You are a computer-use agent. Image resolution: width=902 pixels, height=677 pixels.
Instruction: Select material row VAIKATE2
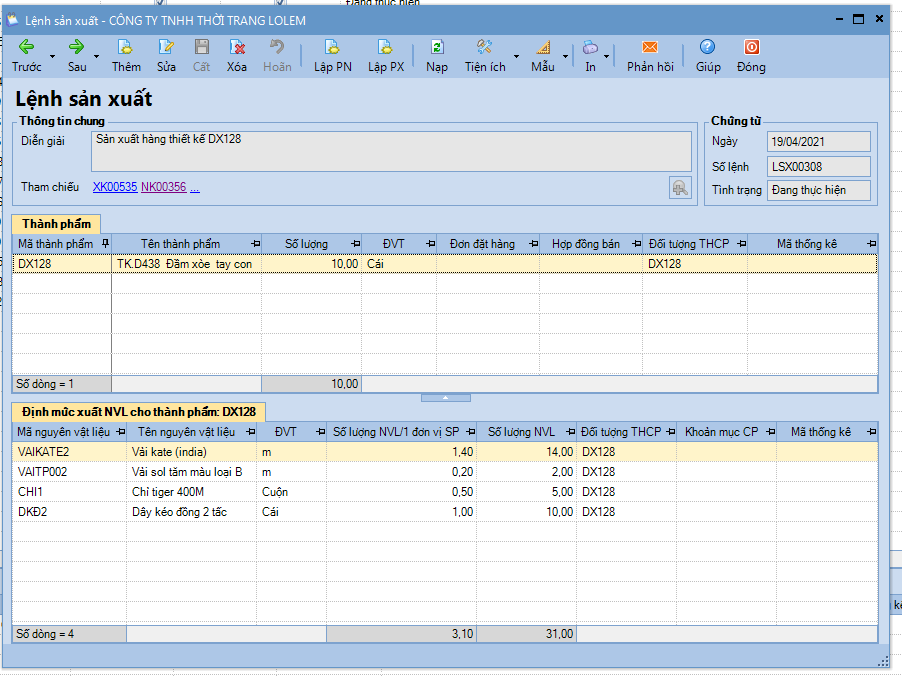[445, 452]
